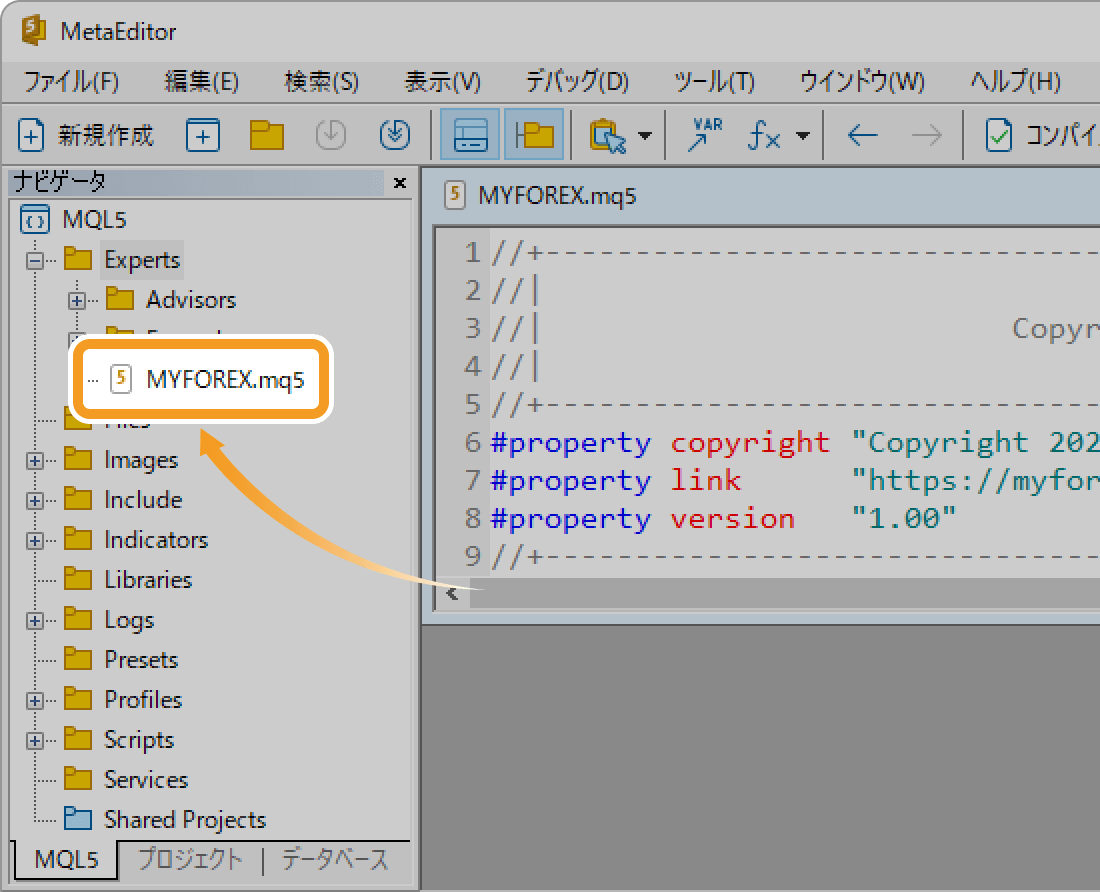
Task: Click the new project plus-square toolbar icon
Action: [203, 135]
